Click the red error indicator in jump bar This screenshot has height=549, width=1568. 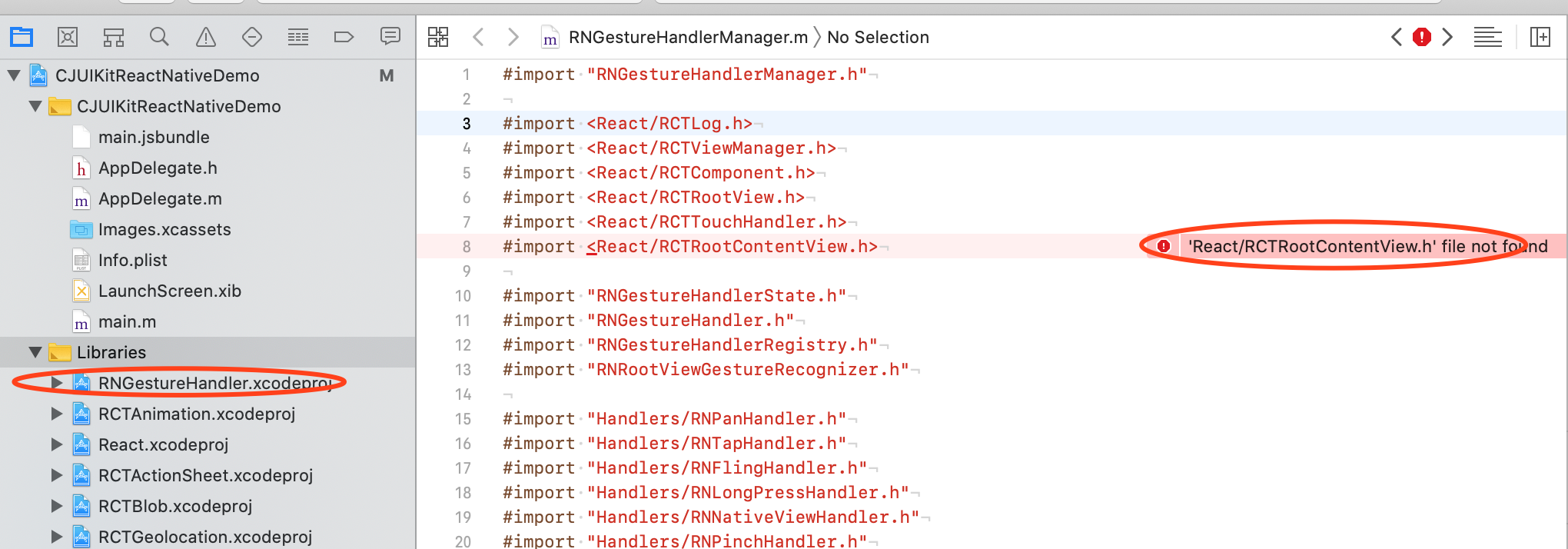point(1422,37)
